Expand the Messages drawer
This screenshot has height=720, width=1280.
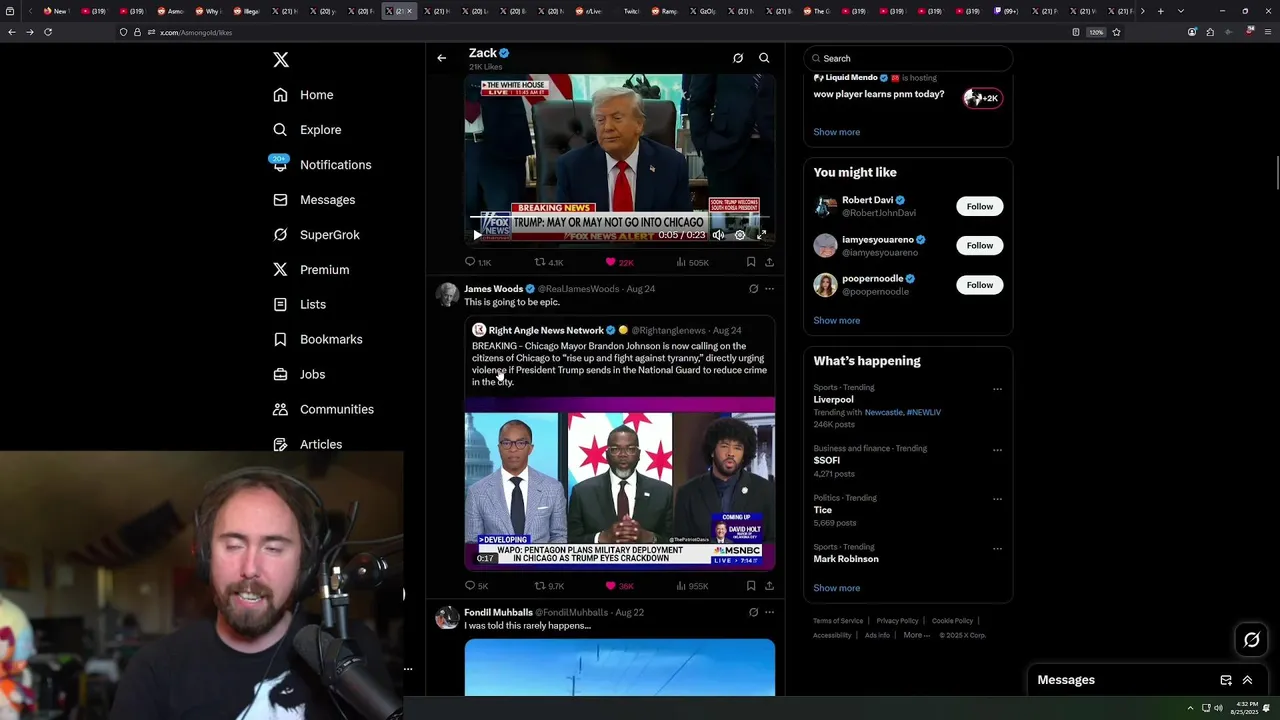pyautogui.click(x=1247, y=680)
